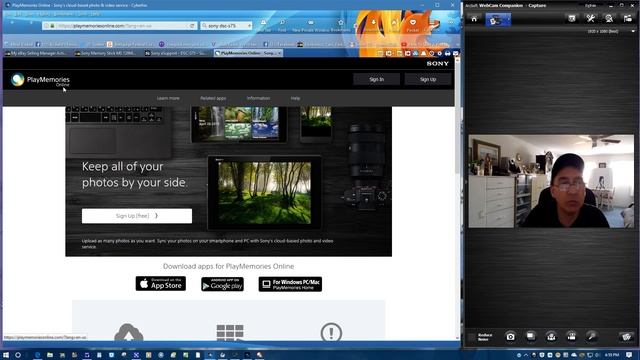This screenshot has width=640, height=360.
Task: Click the browser back arrow button
Action: (12, 23)
